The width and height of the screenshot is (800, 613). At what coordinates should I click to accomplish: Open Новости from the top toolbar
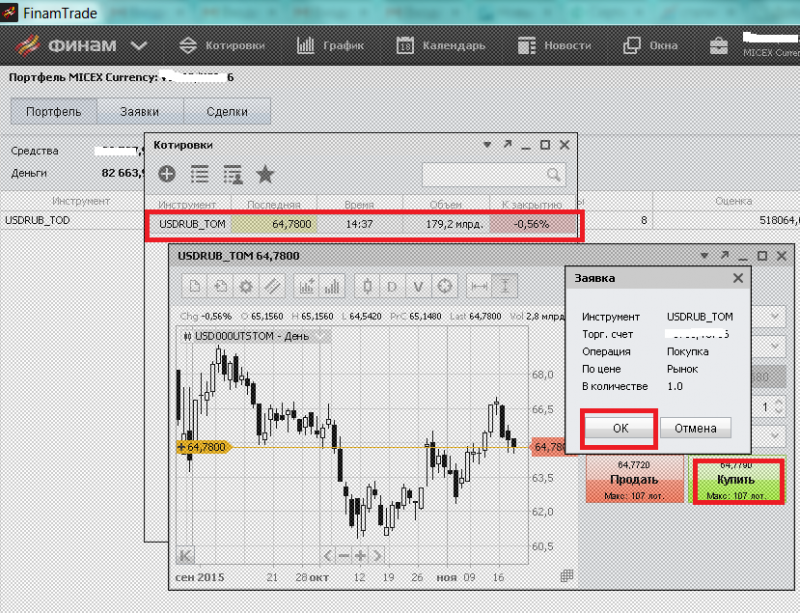pos(555,45)
